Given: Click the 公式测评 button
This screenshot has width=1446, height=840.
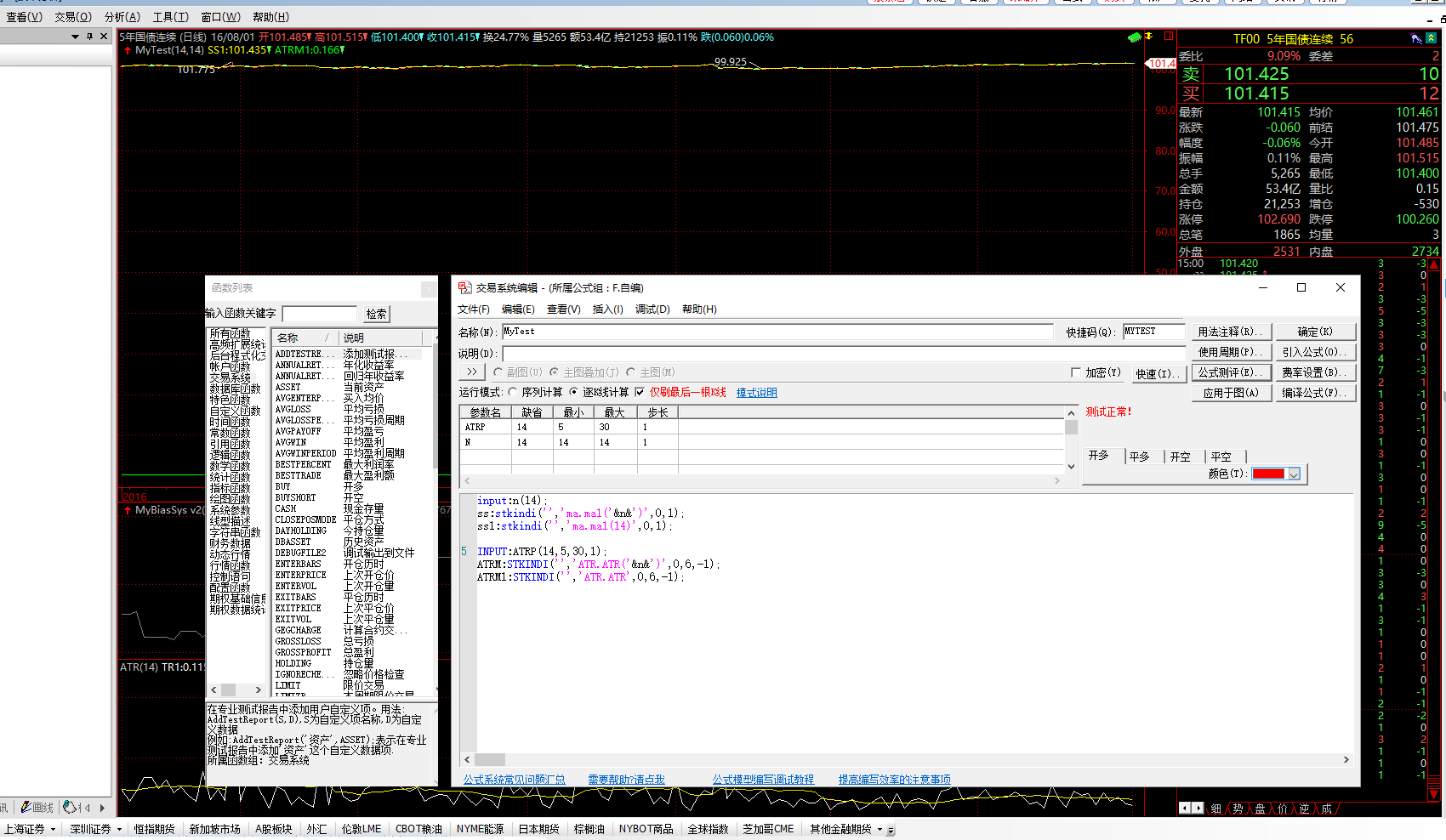Looking at the screenshot, I should (1230, 372).
